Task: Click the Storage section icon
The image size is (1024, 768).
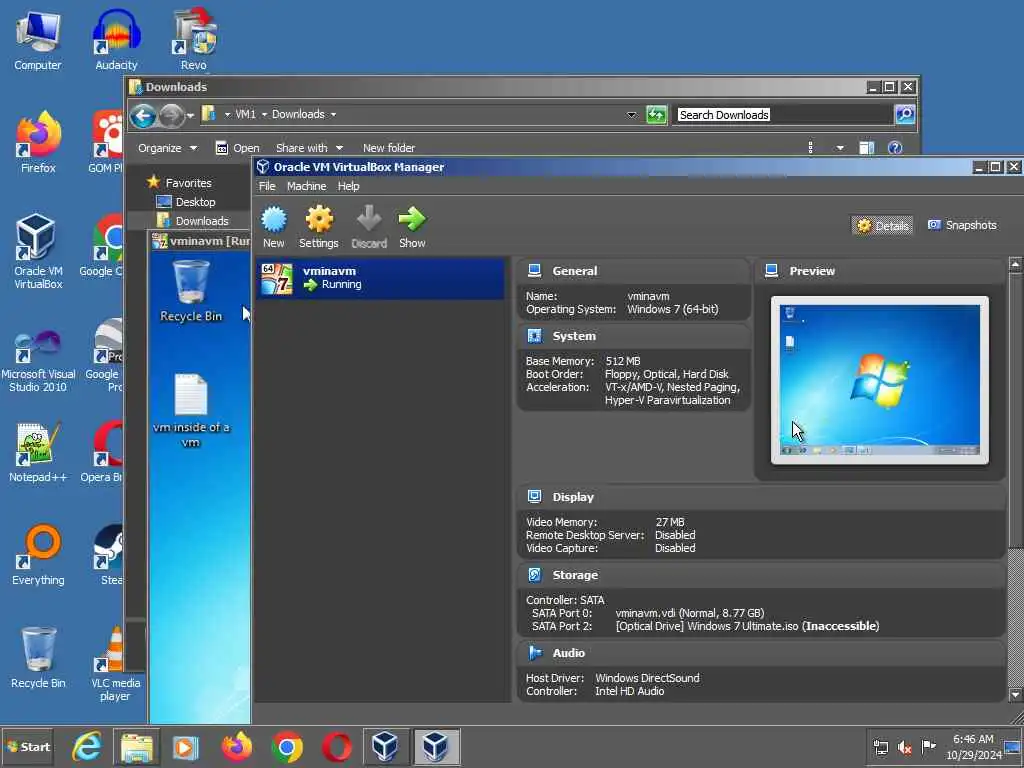Action: coord(534,575)
